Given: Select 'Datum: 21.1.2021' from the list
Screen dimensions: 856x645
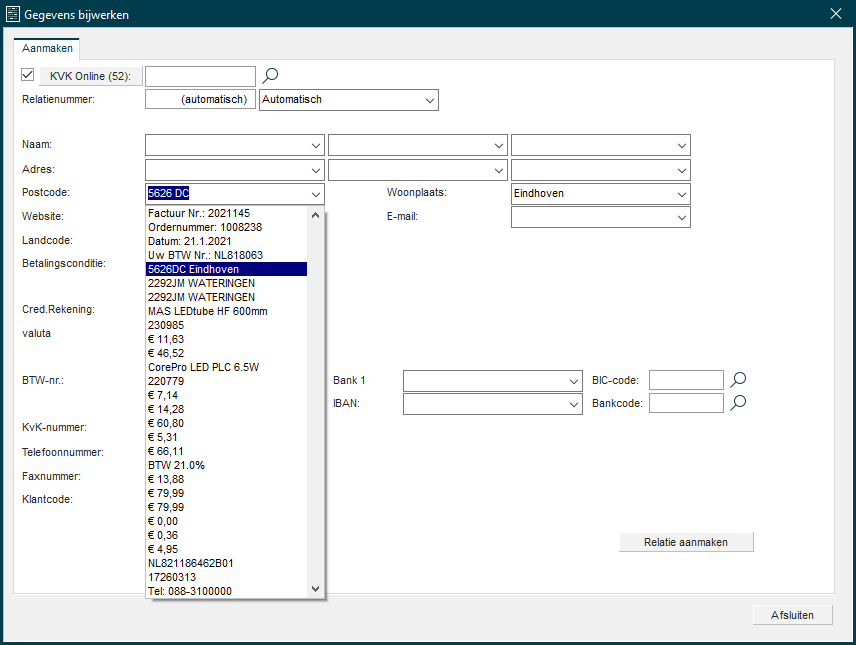Looking at the screenshot, I should tap(227, 241).
